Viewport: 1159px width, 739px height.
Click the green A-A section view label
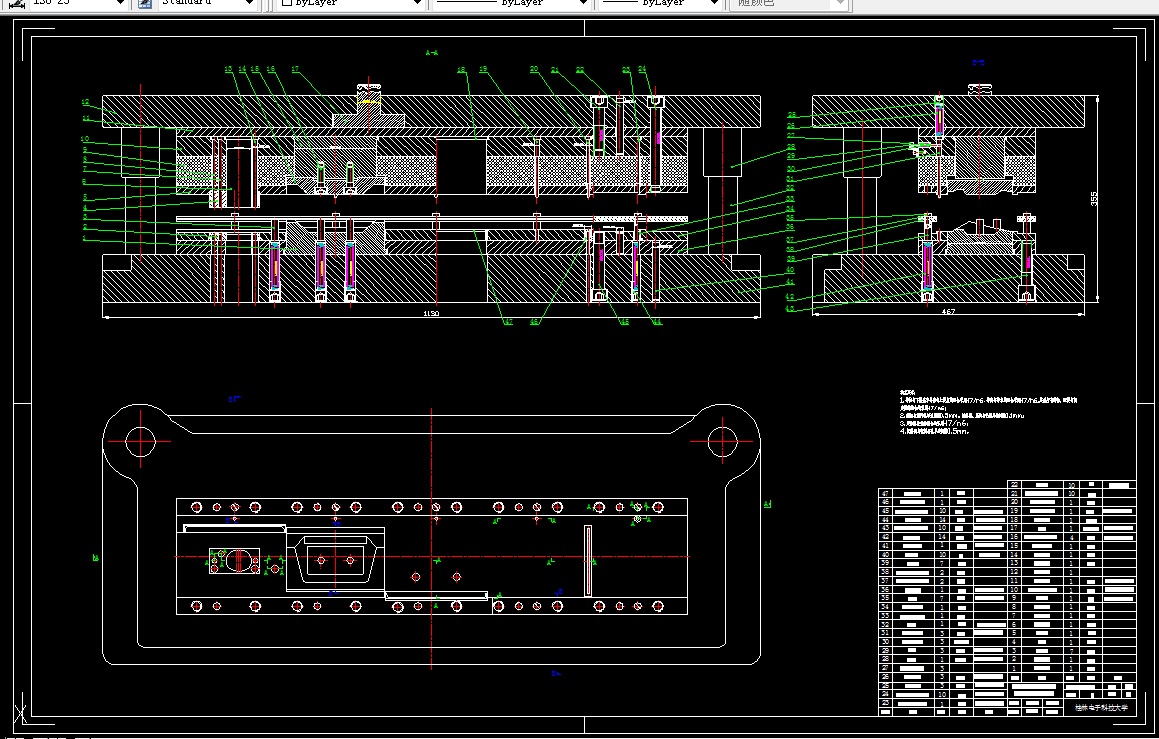(x=432, y=52)
